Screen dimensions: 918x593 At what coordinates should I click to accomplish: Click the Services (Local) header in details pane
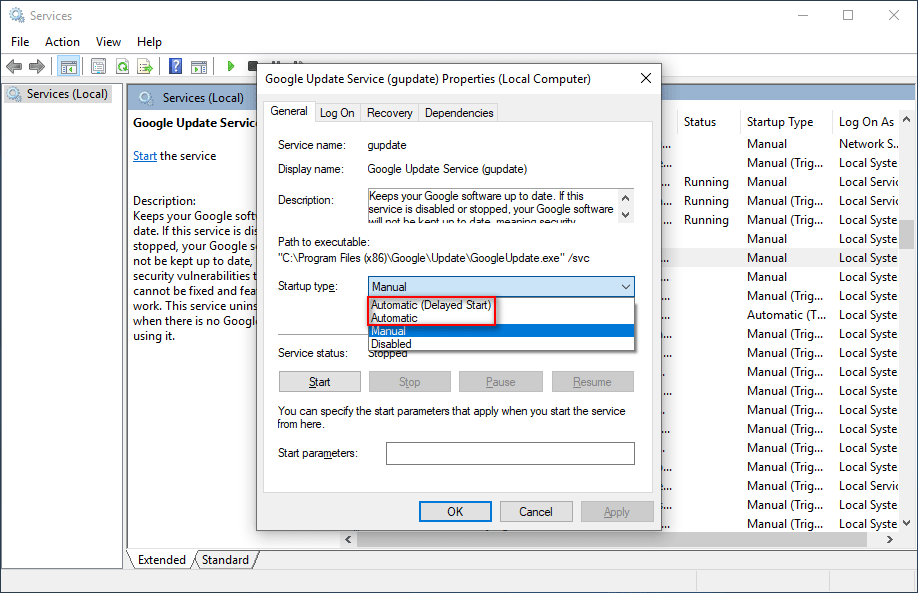203,98
